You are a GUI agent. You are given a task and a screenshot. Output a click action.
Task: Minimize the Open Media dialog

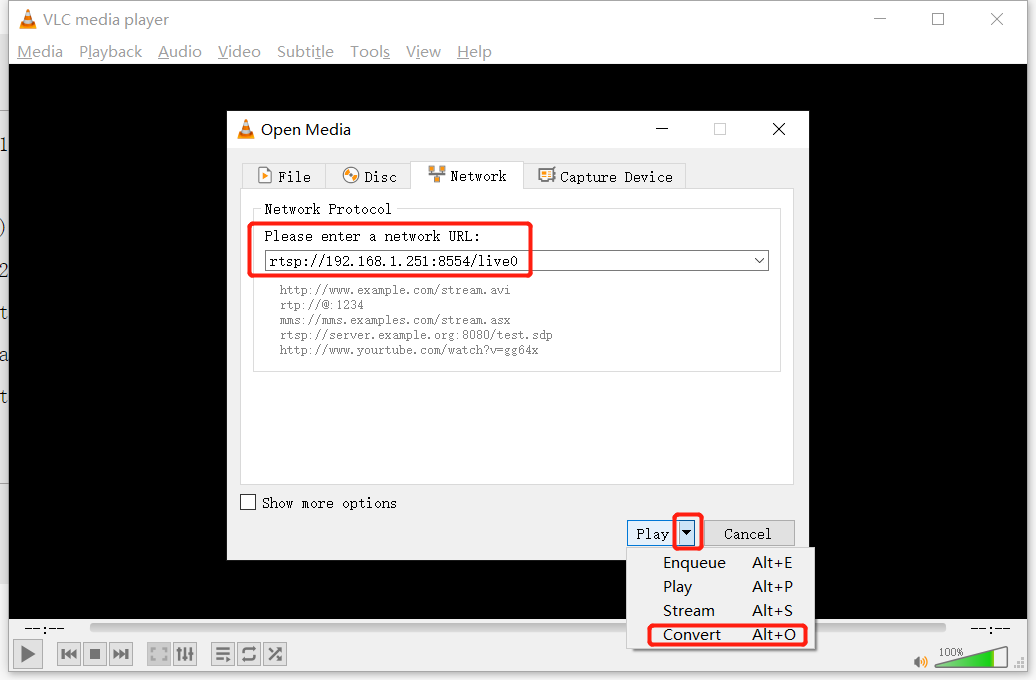point(662,129)
